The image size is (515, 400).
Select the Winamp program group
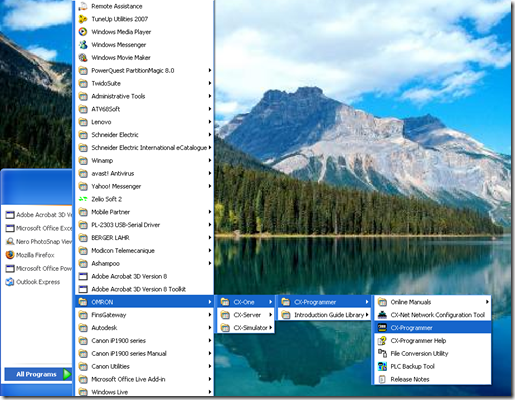[x=144, y=160]
